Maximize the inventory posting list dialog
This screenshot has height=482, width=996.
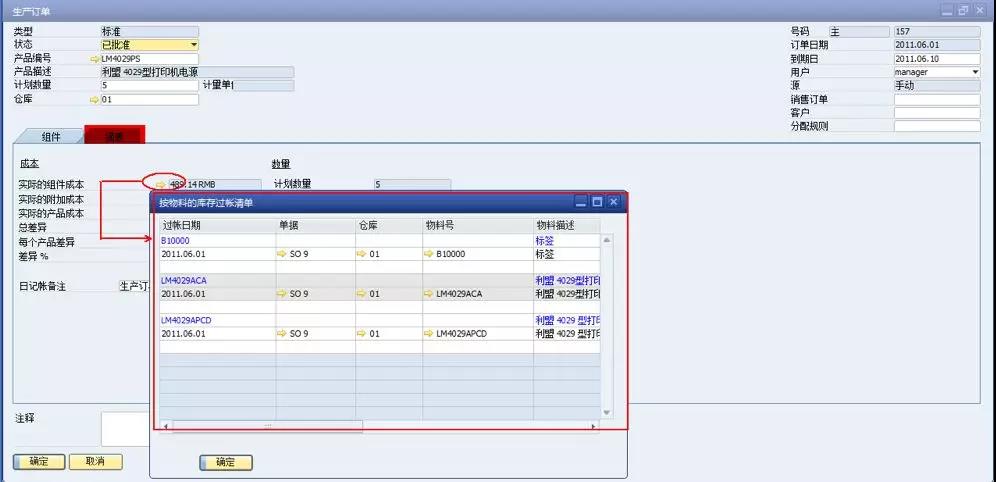pos(597,202)
